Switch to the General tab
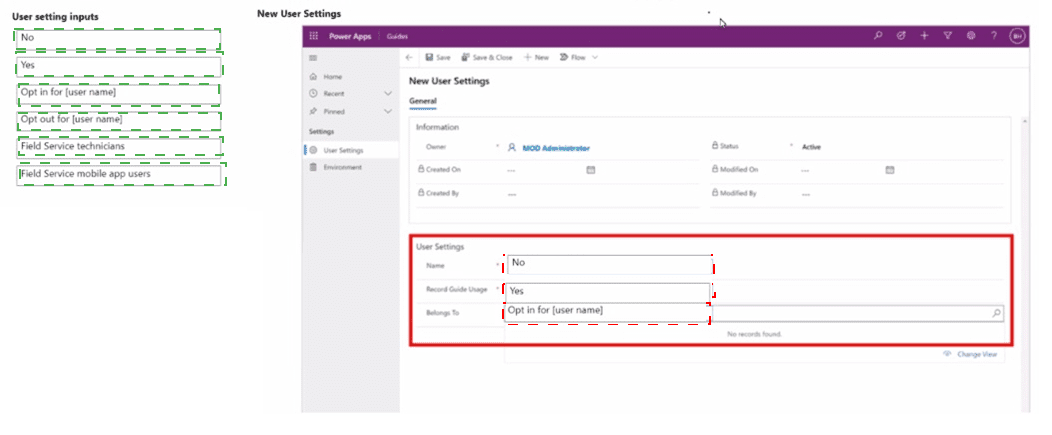Screen dimensions: 1052x435 [423, 101]
